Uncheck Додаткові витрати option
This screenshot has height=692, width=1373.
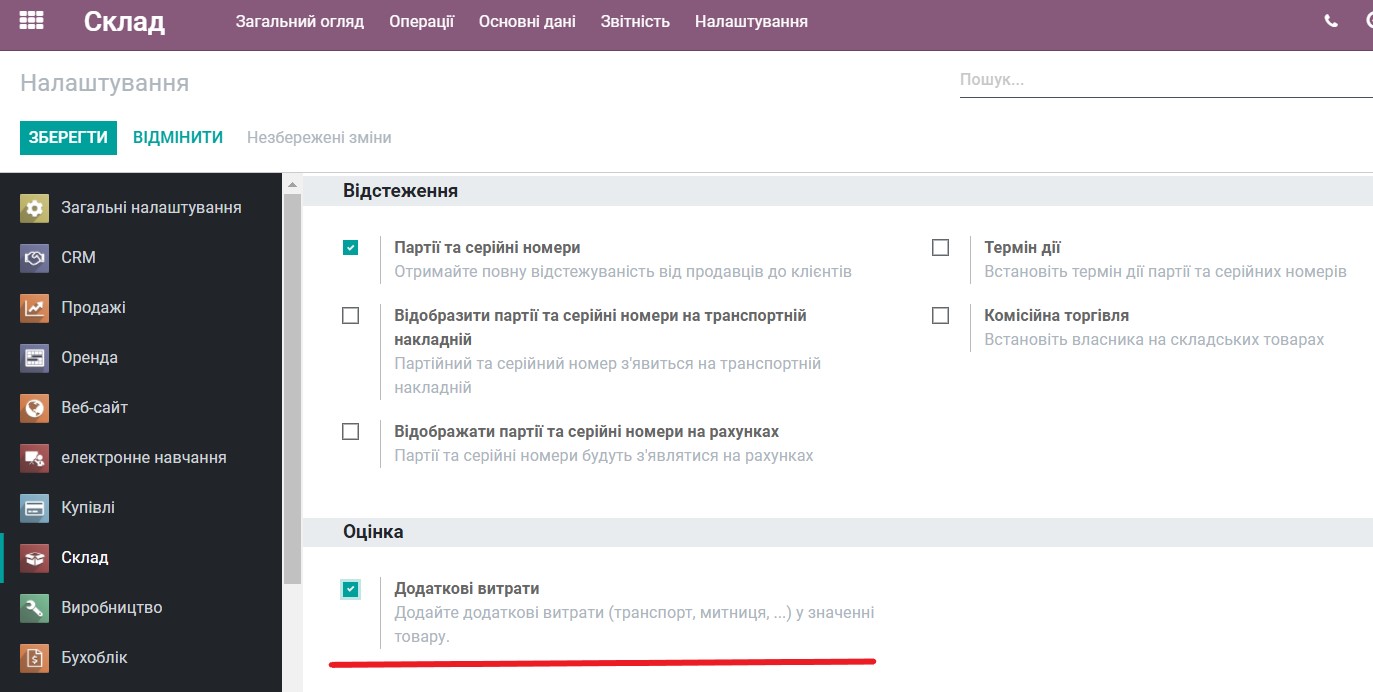coord(350,589)
